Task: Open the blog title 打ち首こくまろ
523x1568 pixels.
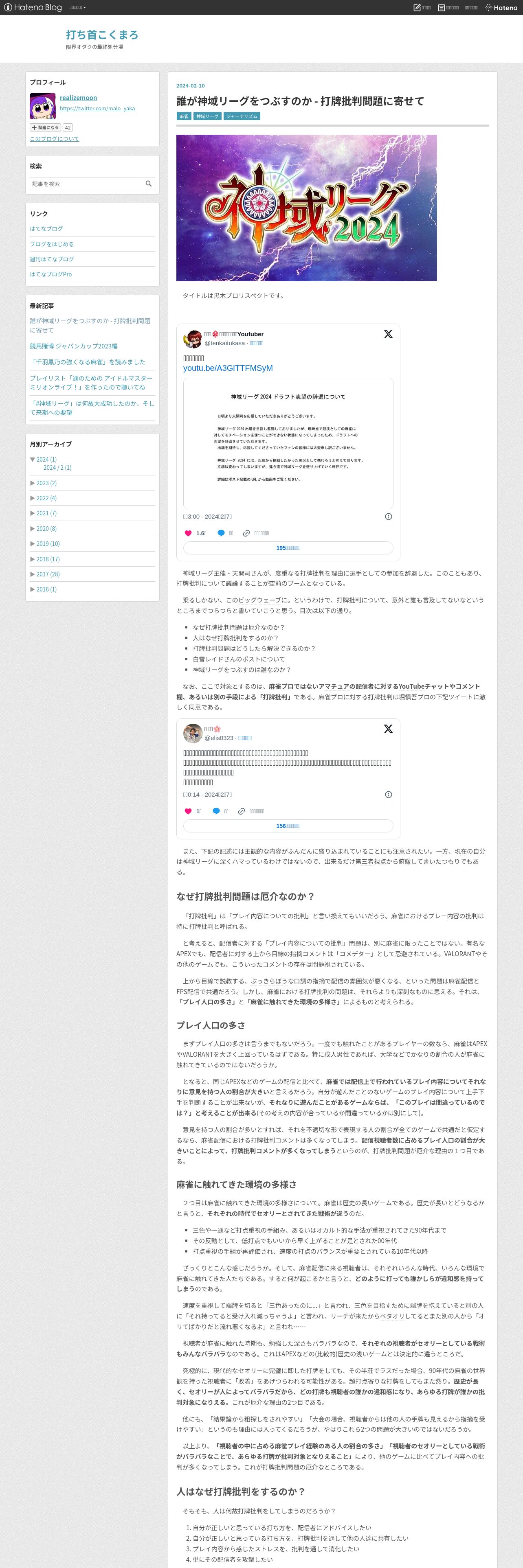Action: (102, 35)
